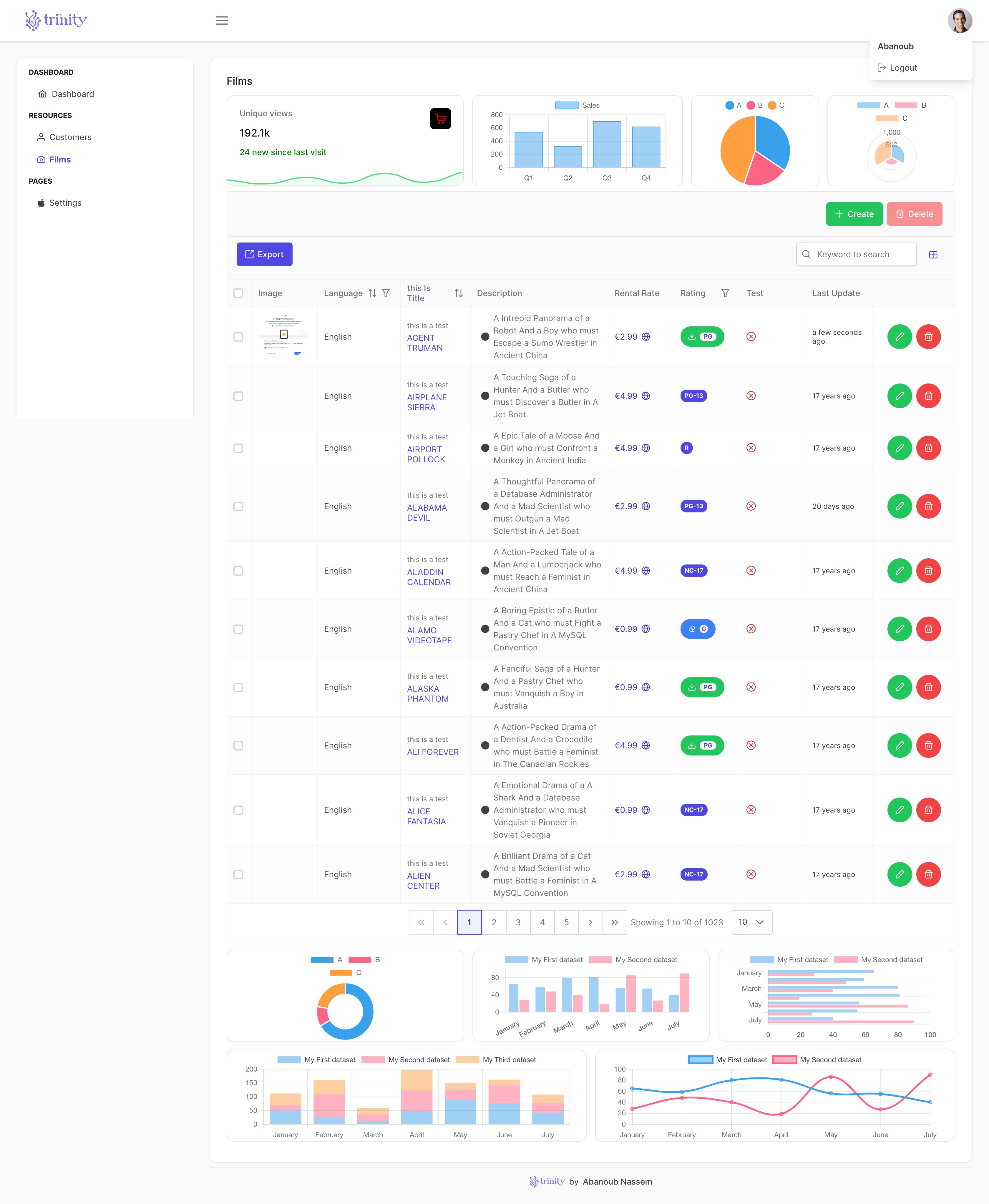Open the Language column filter
Screen dimensions: 989x1204
[x=386, y=293]
